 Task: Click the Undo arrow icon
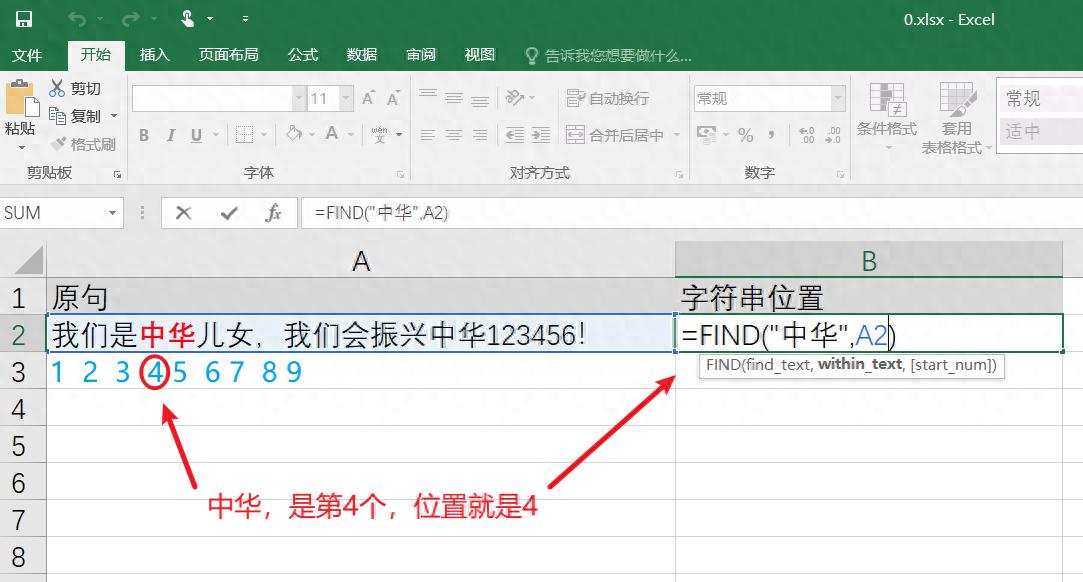click(77, 20)
